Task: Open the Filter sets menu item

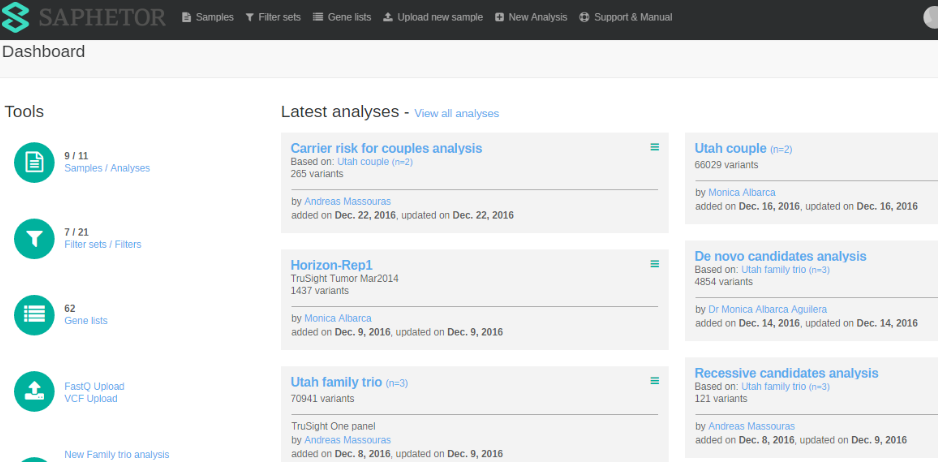Action: (273, 17)
